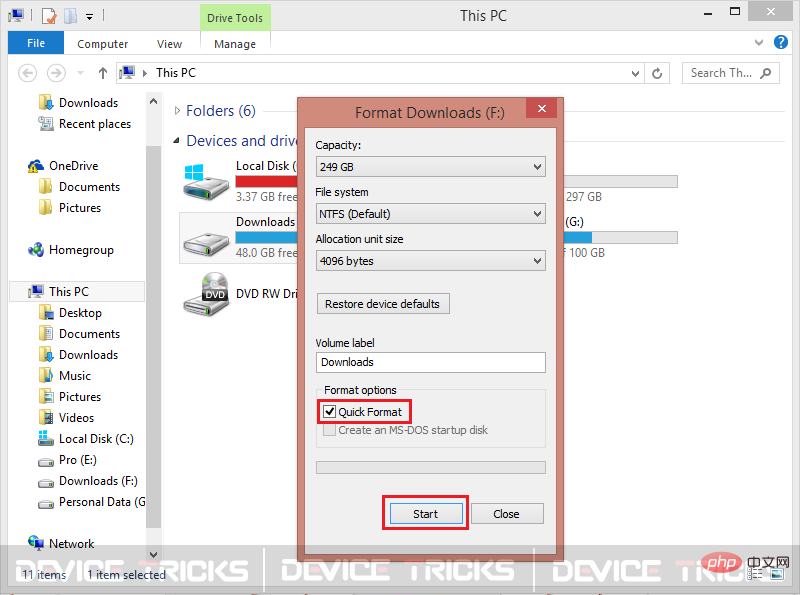Click the This PC system icon in title bar

16,16
